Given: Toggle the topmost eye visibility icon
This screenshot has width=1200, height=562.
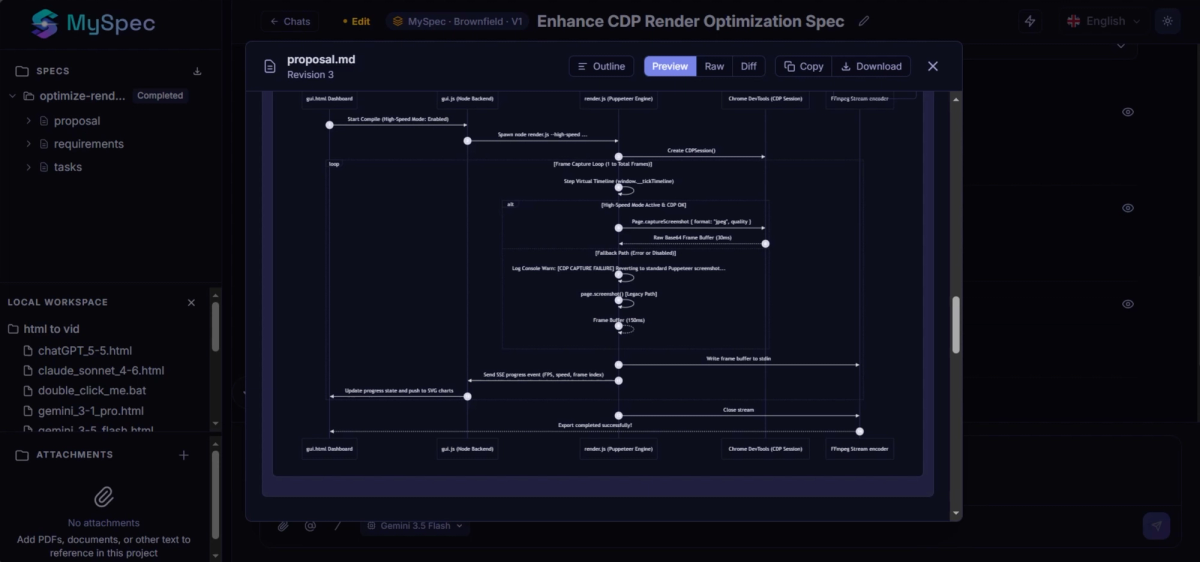Looking at the screenshot, I should (1128, 112).
